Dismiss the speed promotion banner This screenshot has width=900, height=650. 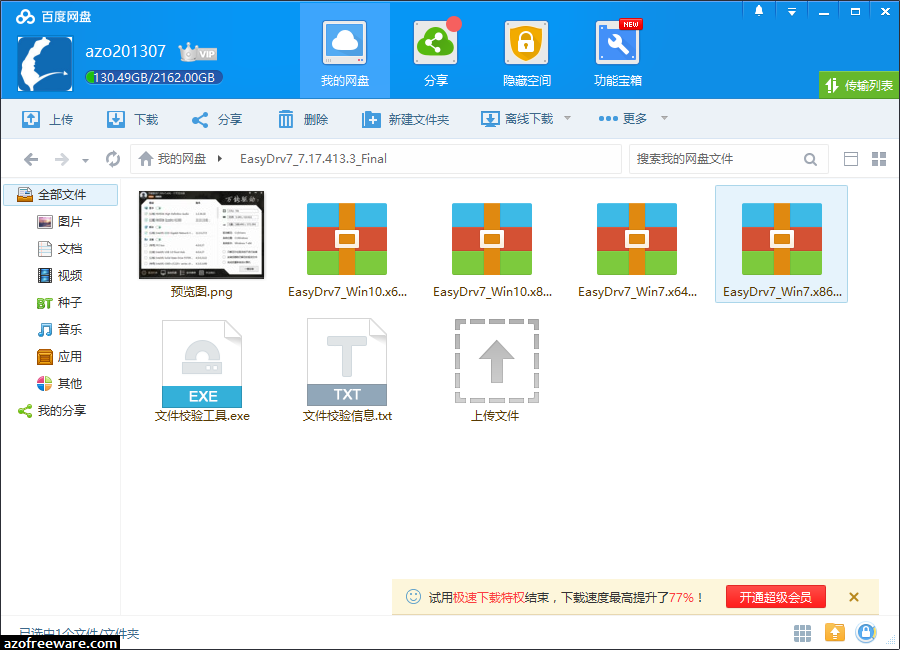854,597
